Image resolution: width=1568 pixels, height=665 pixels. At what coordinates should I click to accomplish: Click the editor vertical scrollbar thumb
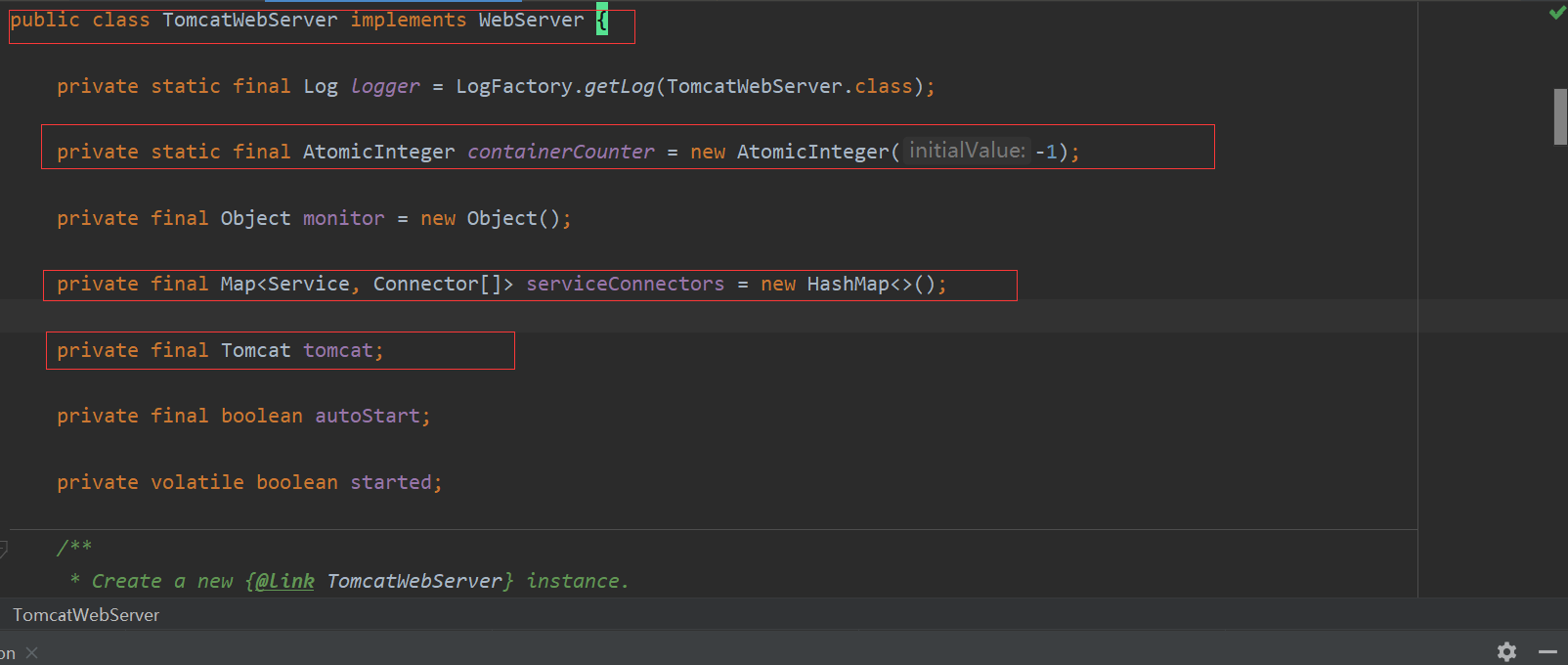pyautogui.click(x=1560, y=116)
